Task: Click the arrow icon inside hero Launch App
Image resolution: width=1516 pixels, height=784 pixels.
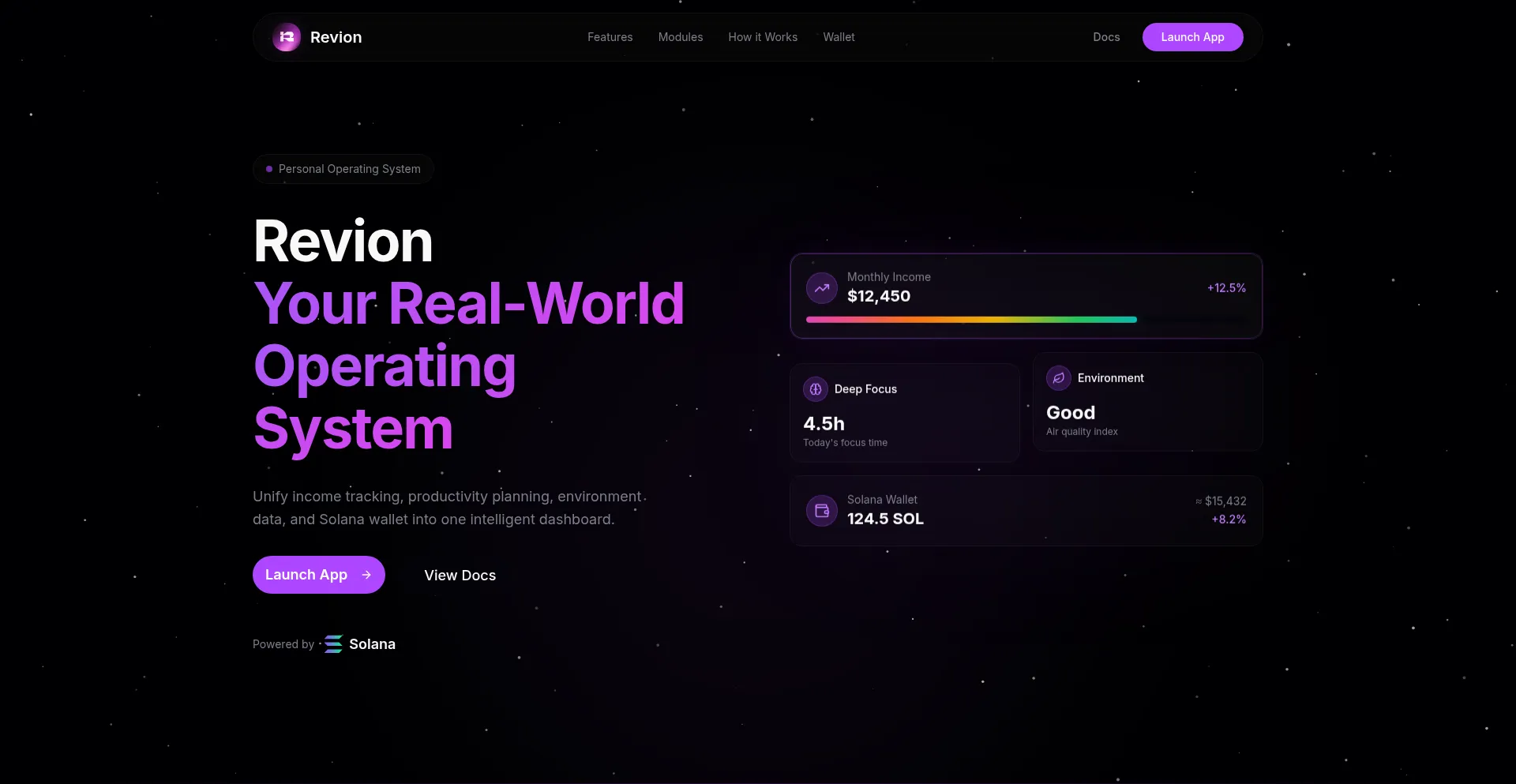Action: coord(366,575)
